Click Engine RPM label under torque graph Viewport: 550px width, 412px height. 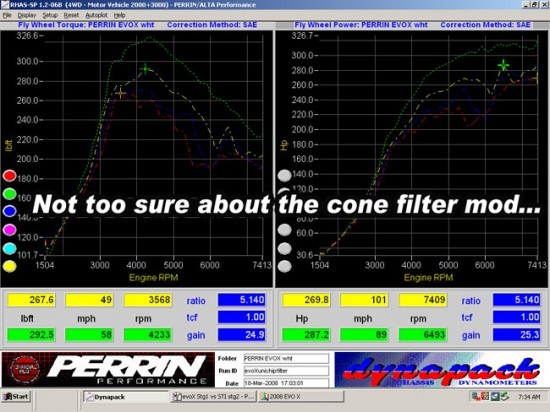(x=154, y=278)
